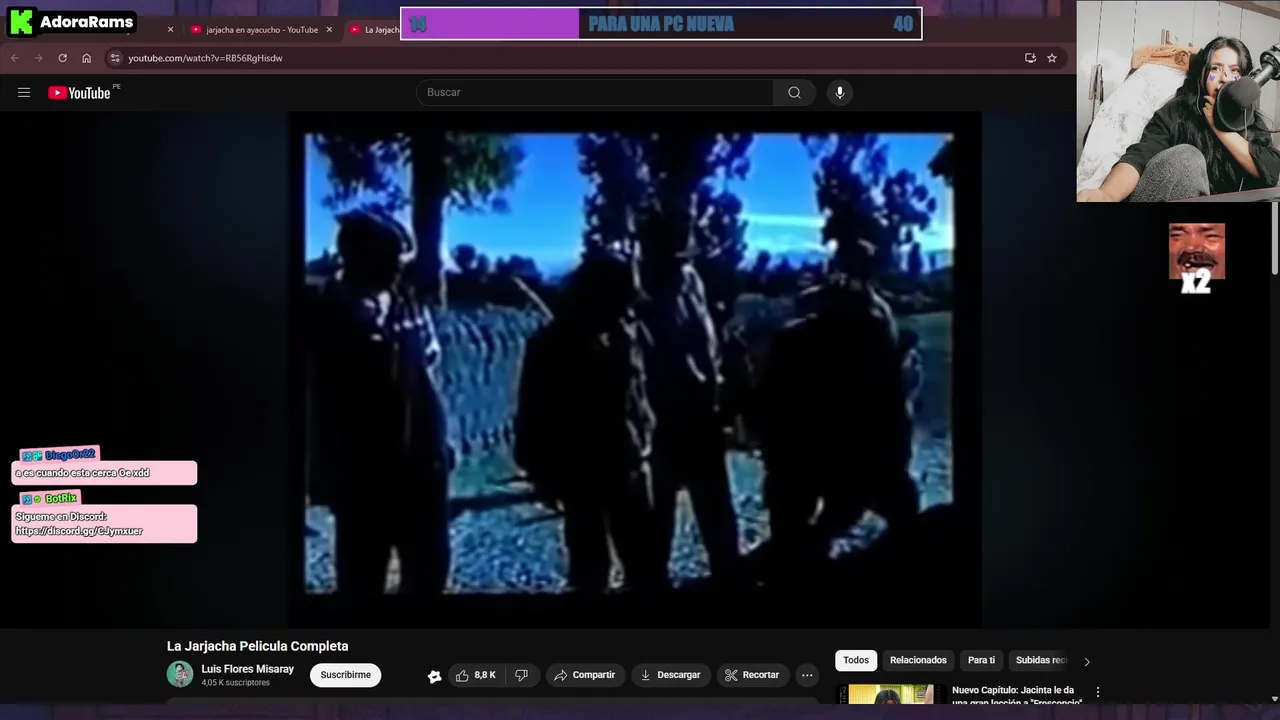Viewport: 1280px width, 720px height.
Task: Open Nuevo Capítulo: Jacinta recommended video thumbnail
Action: tap(890, 694)
